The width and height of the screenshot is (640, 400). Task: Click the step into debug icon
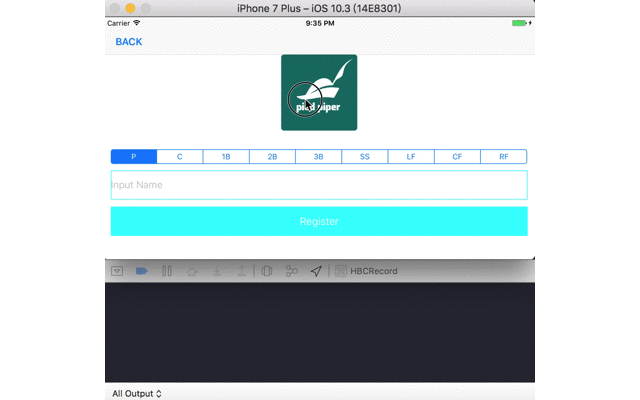coord(217,270)
